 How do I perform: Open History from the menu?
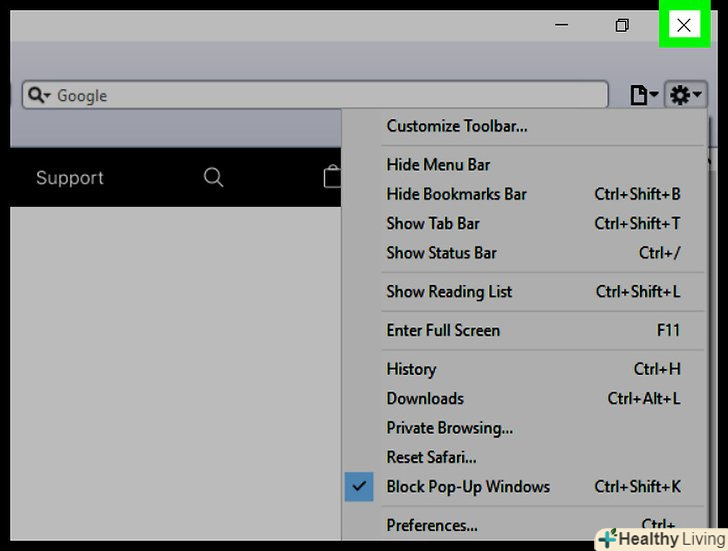(411, 369)
